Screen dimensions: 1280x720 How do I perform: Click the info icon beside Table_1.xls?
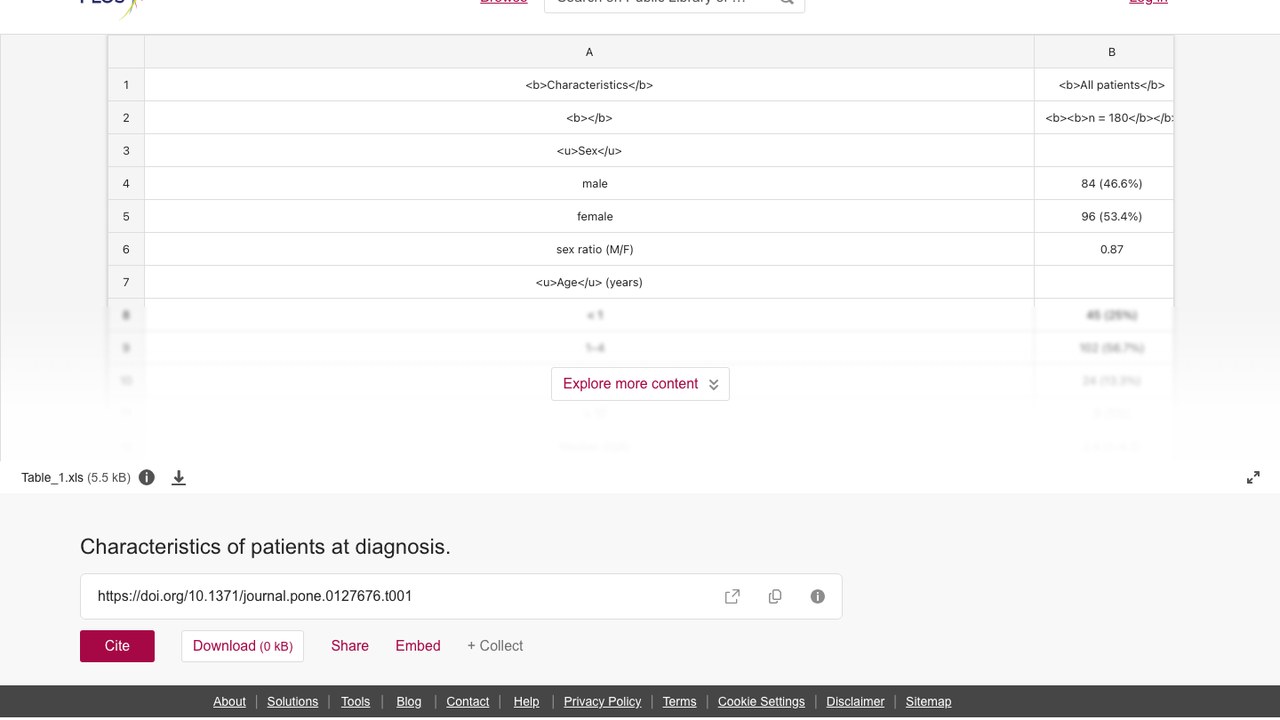point(147,477)
